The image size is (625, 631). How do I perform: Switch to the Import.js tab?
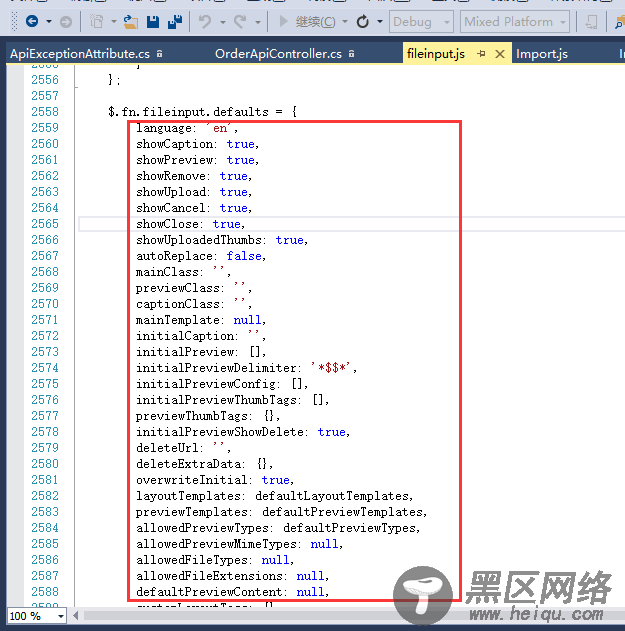point(542,54)
